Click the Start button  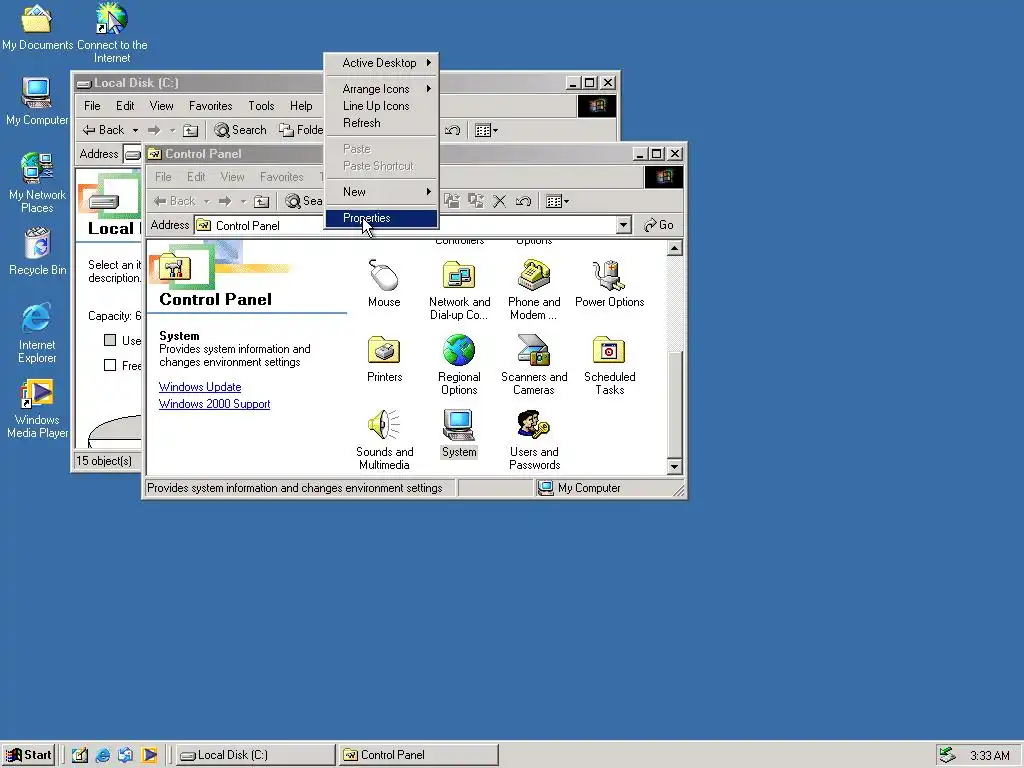[x=29, y=755]
